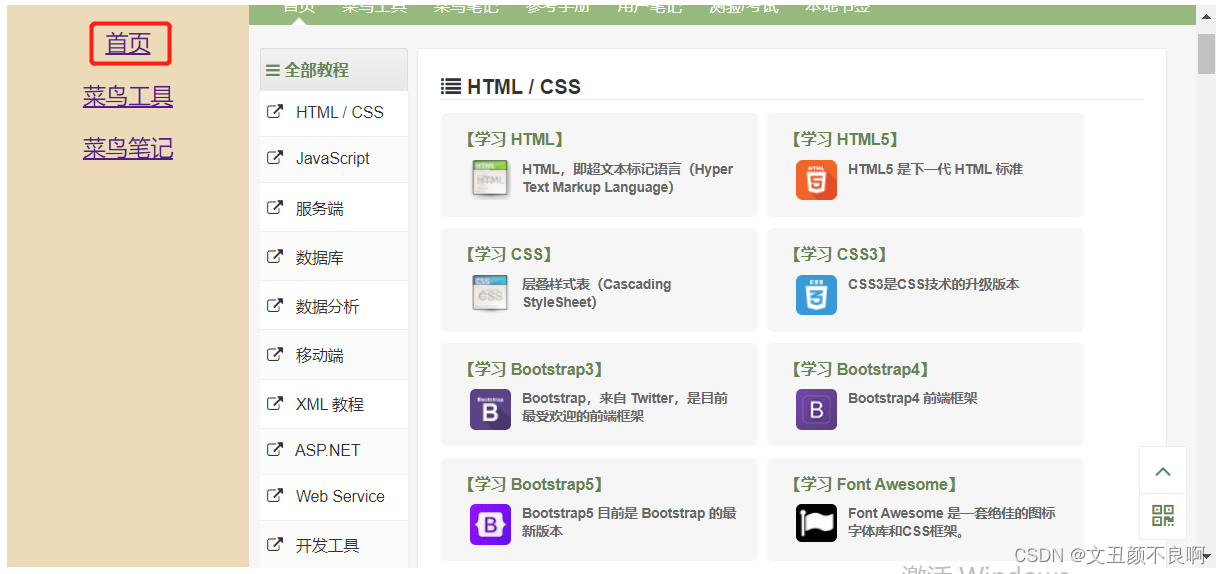Screen dimensions: 1221x574
Task: Click external-link icon beside Web Service
Action: point(274,496)
